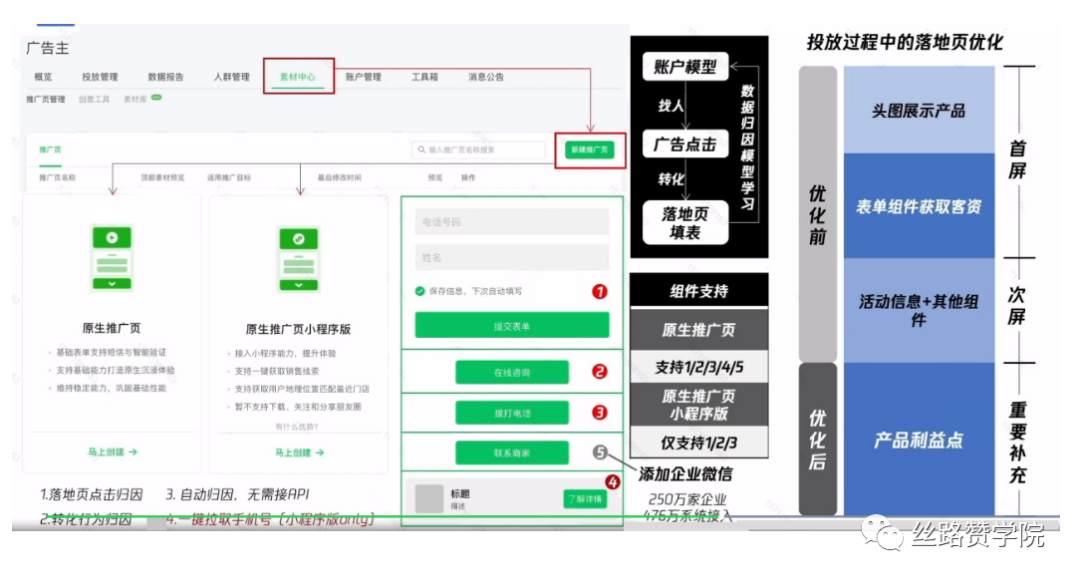Toggle the 保存信息，下次自动填写 checkbox

click(x=418, y=291)
